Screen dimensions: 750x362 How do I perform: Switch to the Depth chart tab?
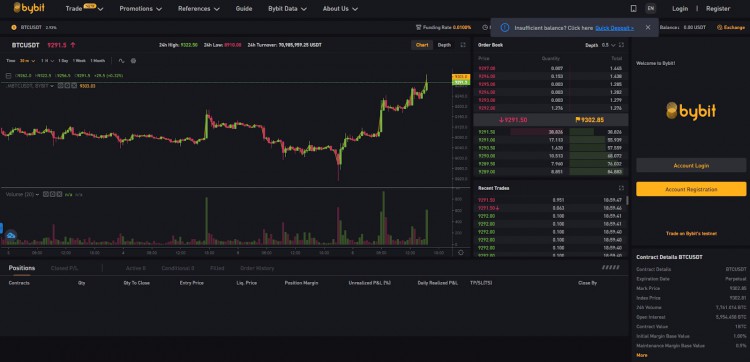tap(444, 45)
